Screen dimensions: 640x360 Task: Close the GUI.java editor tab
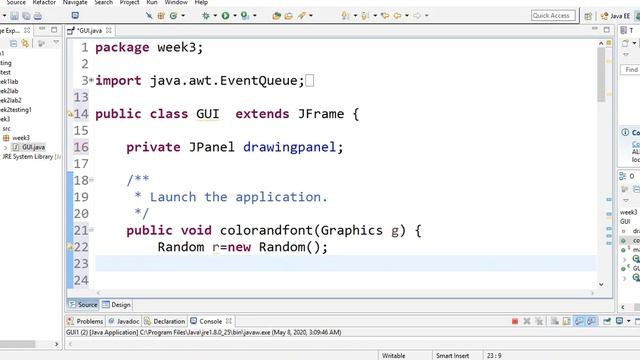pos(109,30)
